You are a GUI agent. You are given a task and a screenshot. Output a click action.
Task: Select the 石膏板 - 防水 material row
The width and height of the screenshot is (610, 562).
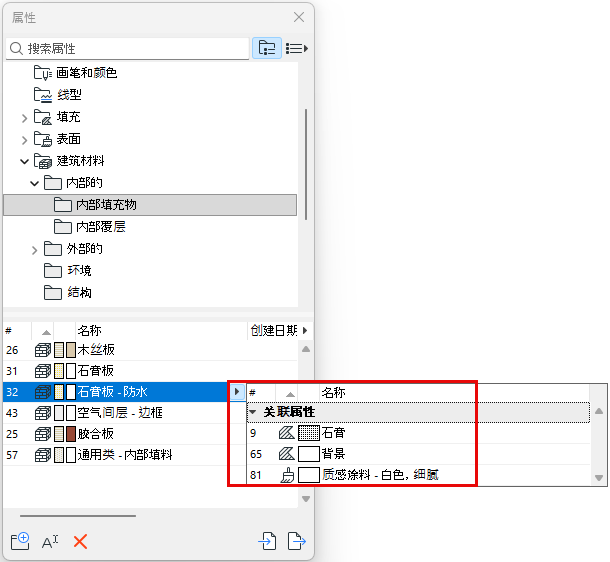117,392
